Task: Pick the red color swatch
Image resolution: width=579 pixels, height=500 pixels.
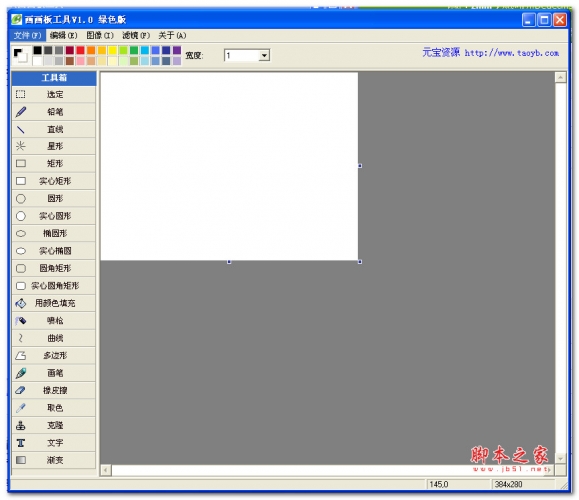Action: (x=80, y=50)
